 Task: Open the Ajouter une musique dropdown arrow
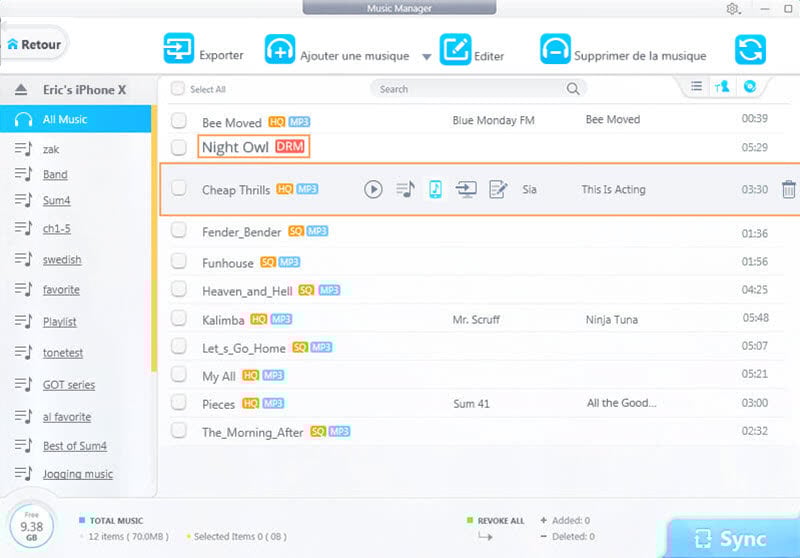click(426, 57)
